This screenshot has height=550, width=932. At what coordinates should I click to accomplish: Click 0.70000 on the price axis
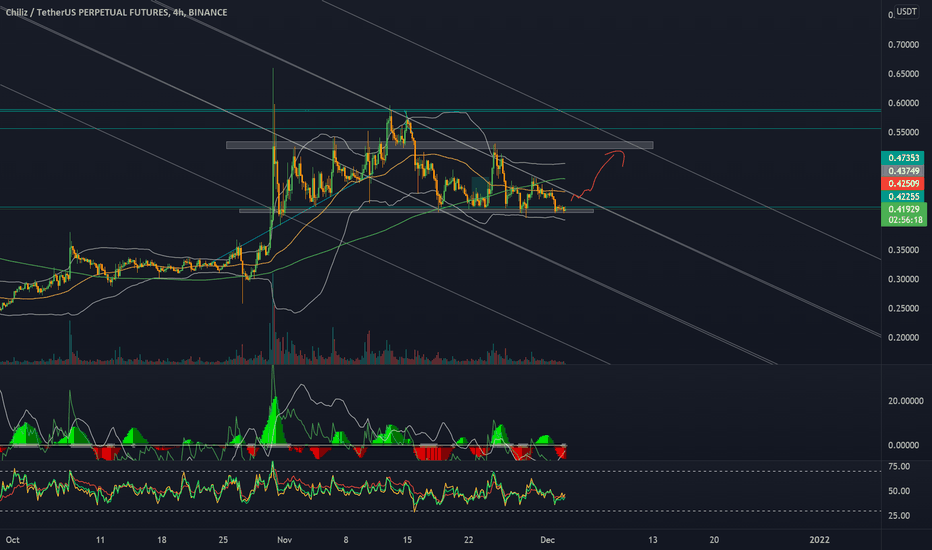click(x=903, y=45)
